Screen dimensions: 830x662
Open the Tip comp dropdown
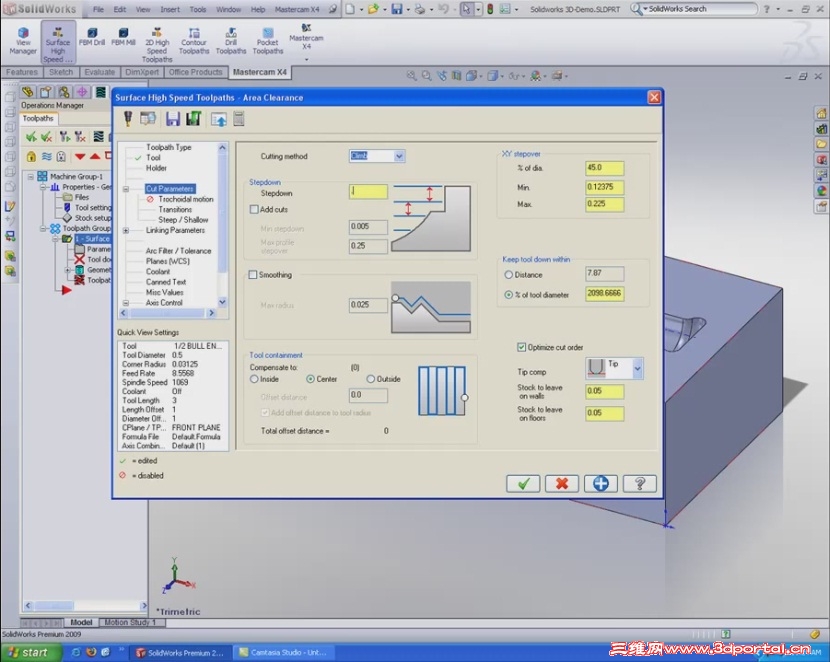pyautogui.click(x=637, y=368)
